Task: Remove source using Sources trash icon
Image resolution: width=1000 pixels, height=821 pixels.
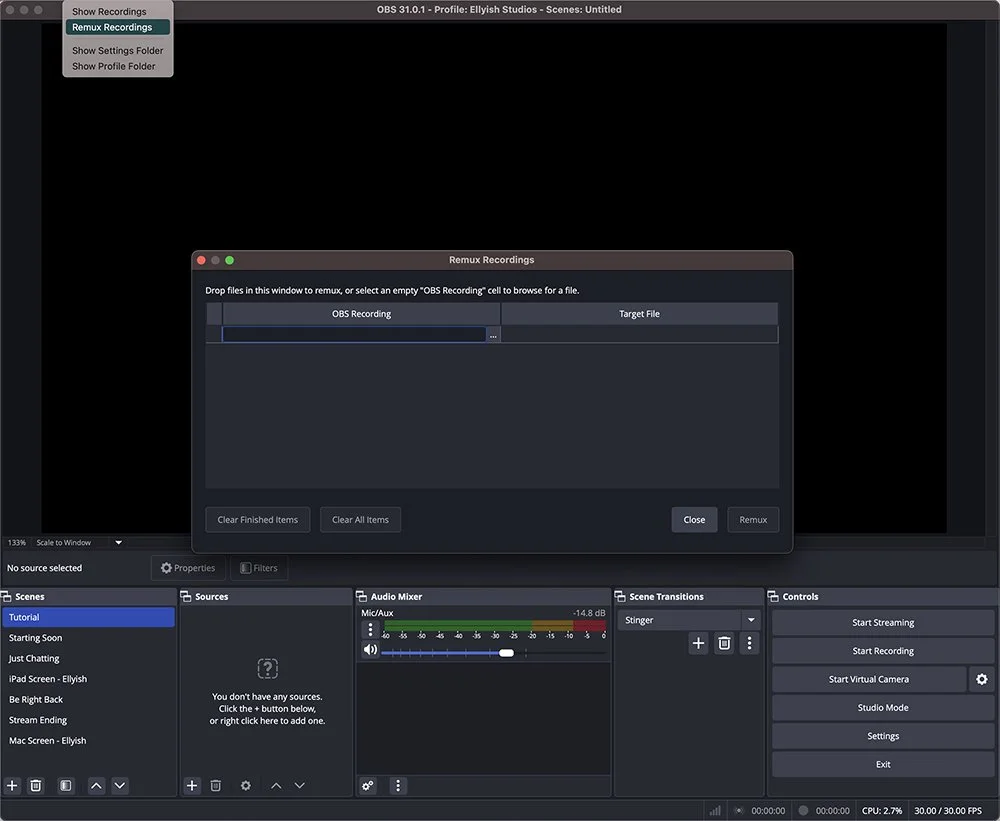Action: 216,785
